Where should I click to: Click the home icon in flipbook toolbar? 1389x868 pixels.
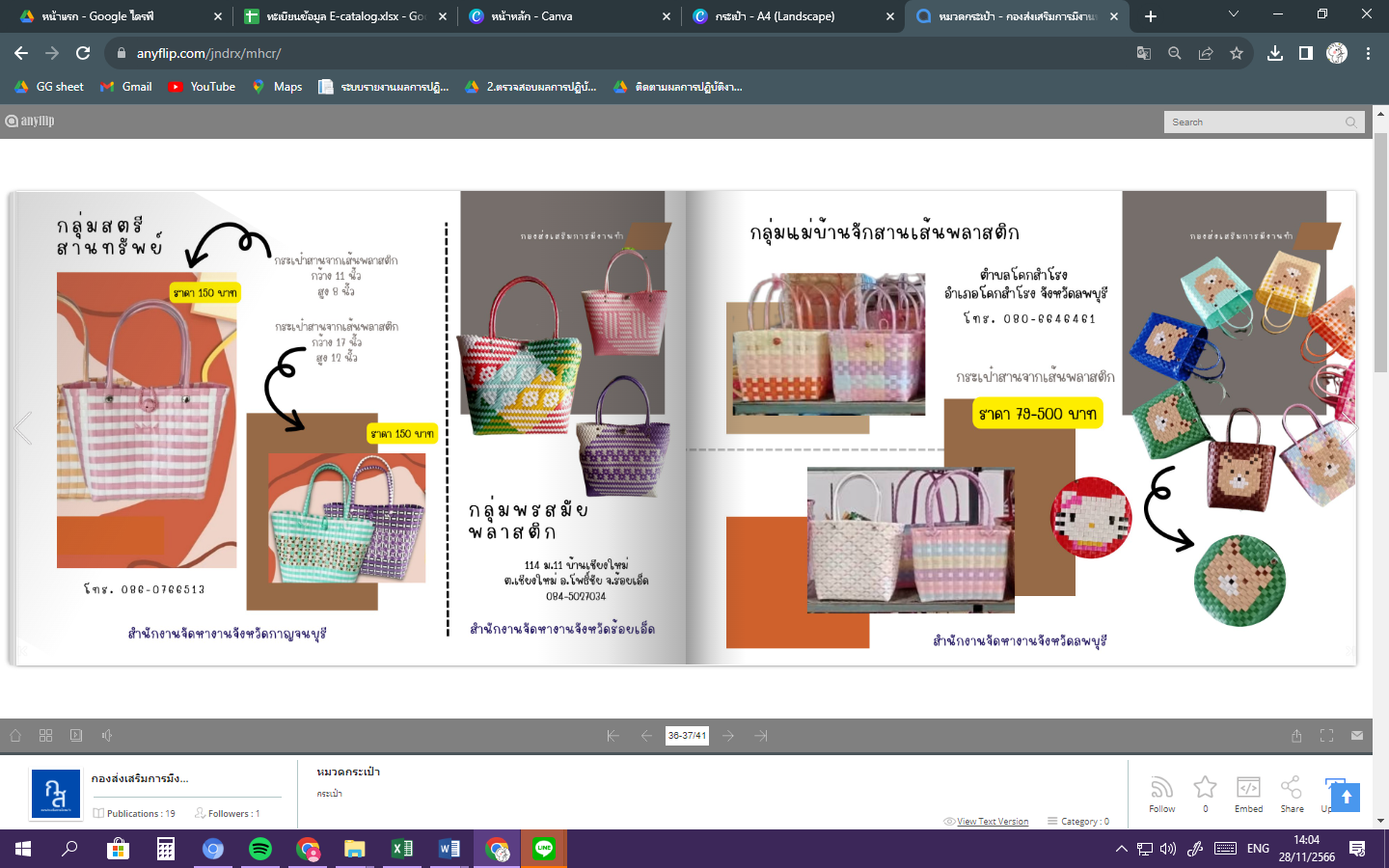coord(15,736)
